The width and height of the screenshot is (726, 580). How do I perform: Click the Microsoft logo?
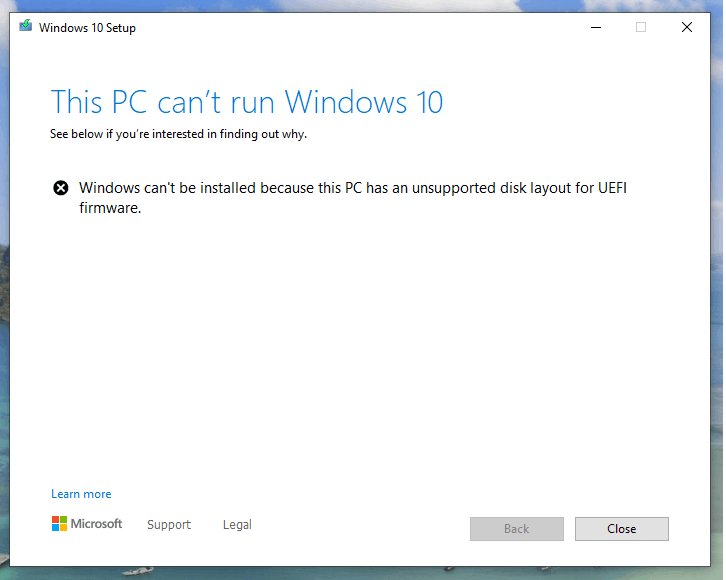pos(87,524)
